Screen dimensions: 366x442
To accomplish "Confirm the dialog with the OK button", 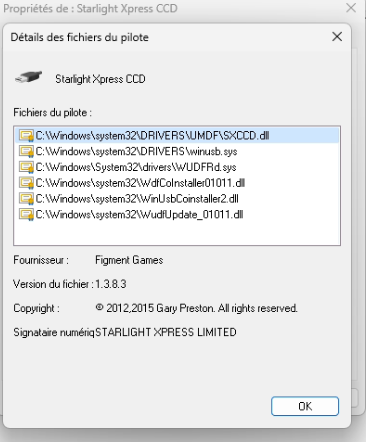I will point(305,406).
